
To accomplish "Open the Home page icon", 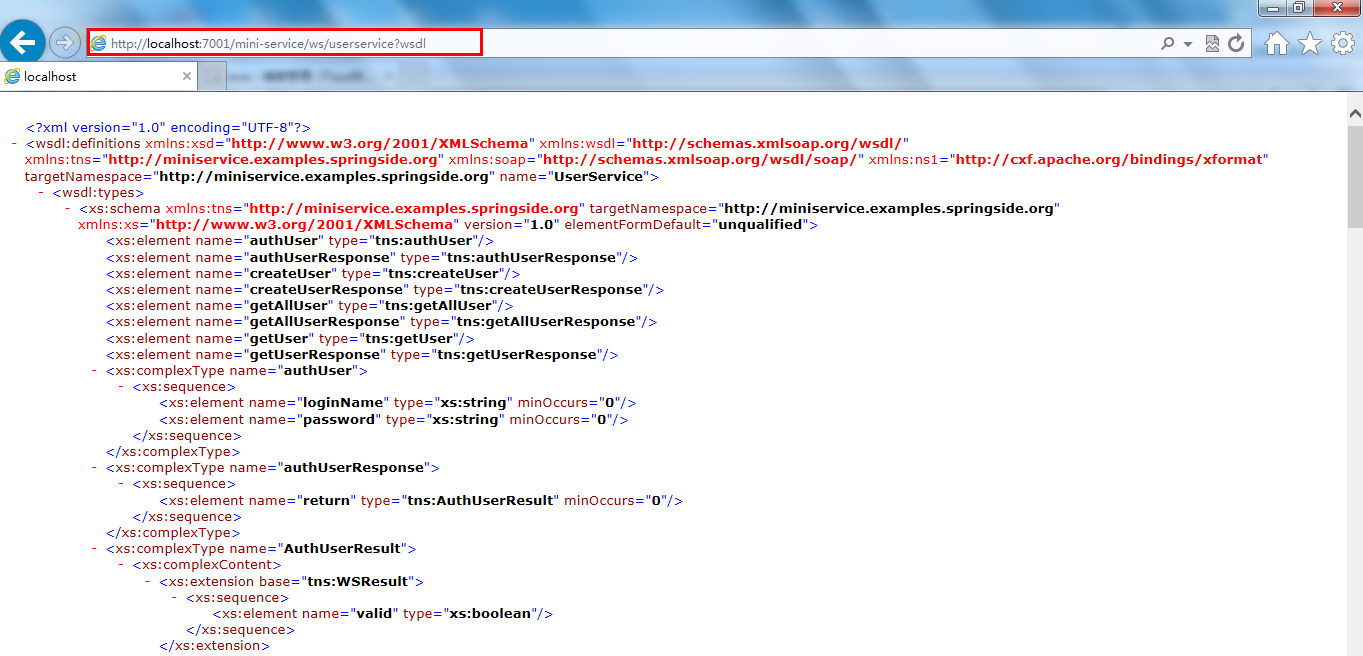I will [x=1277, y=43].
